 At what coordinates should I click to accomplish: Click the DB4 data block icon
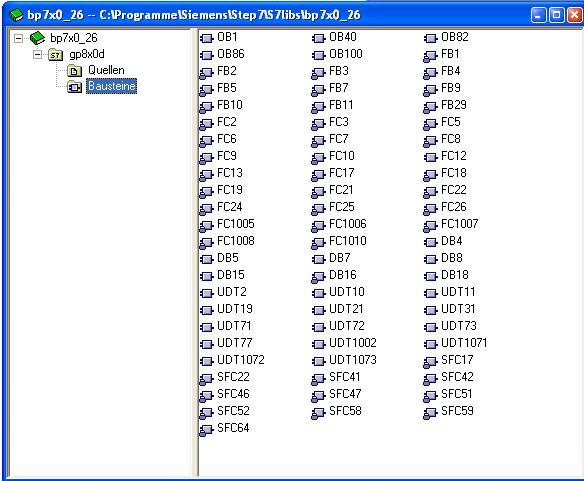coord(430,242)
